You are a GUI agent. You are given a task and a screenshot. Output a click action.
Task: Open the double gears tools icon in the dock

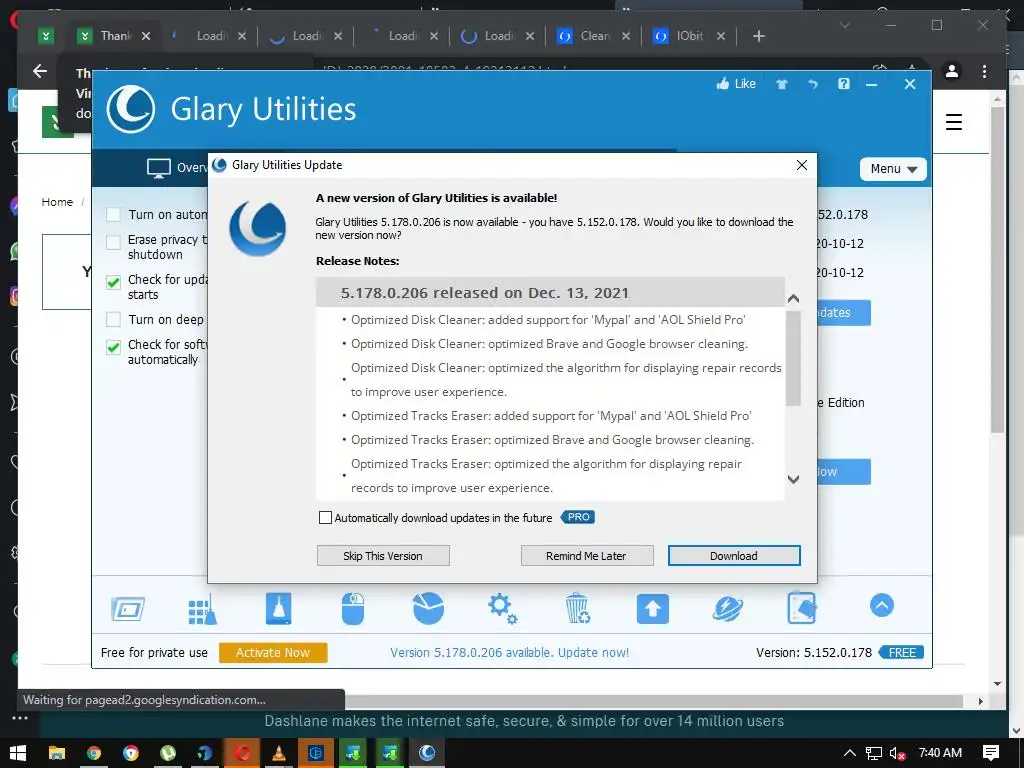point(503,609)
